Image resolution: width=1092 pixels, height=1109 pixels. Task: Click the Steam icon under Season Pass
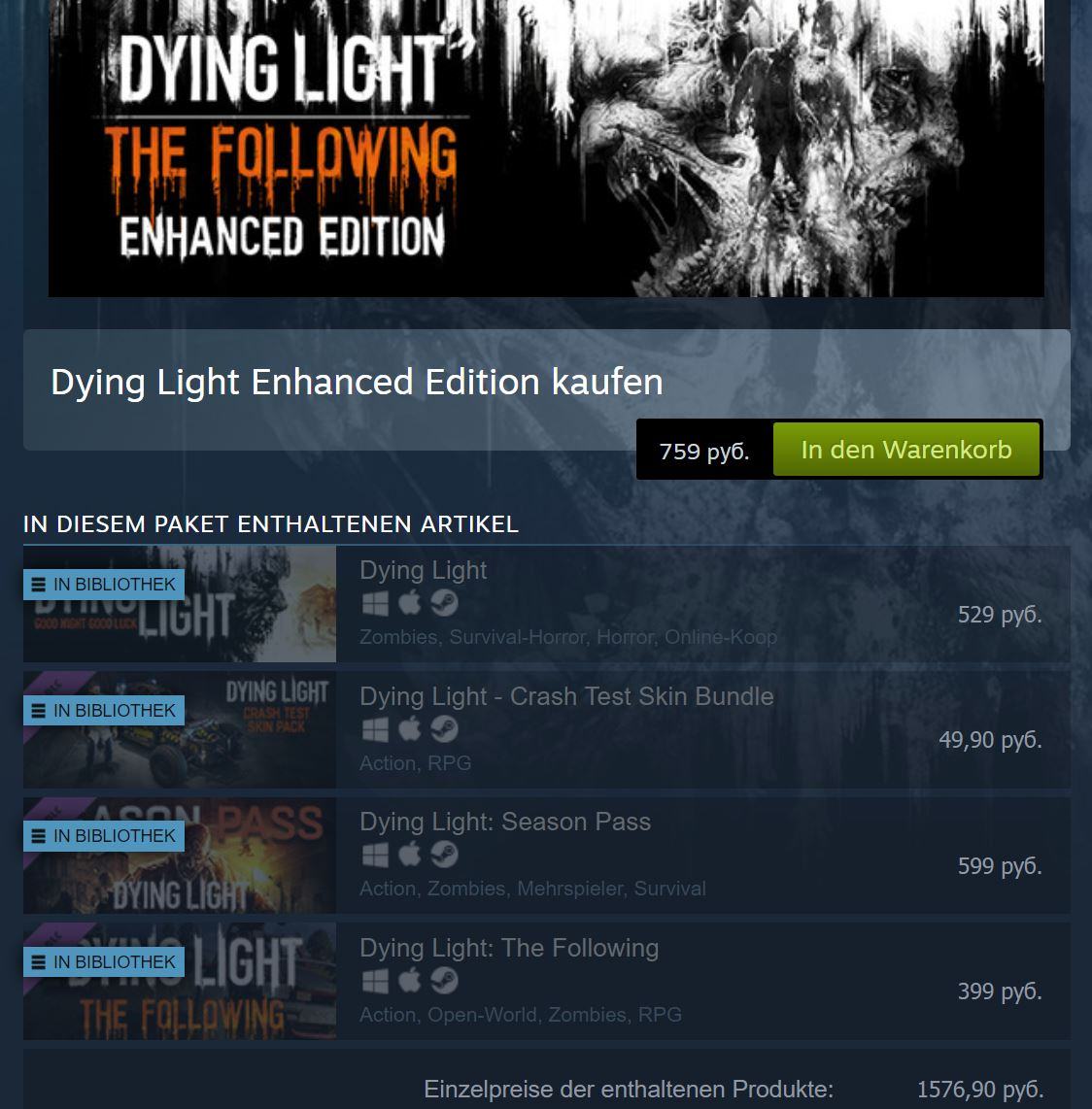click(x=444, y=855)
